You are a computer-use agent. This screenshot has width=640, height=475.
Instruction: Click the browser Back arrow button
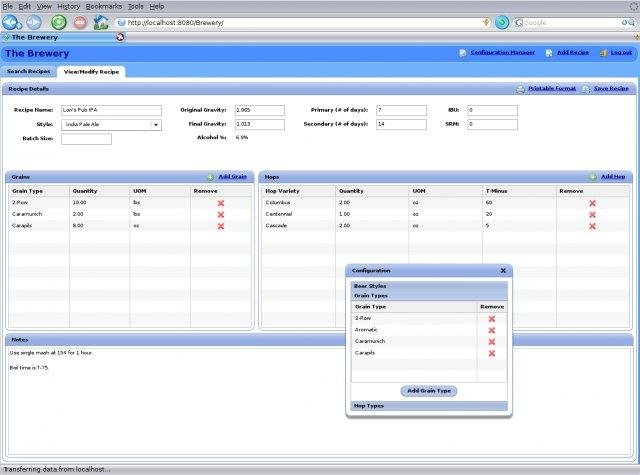11,22
